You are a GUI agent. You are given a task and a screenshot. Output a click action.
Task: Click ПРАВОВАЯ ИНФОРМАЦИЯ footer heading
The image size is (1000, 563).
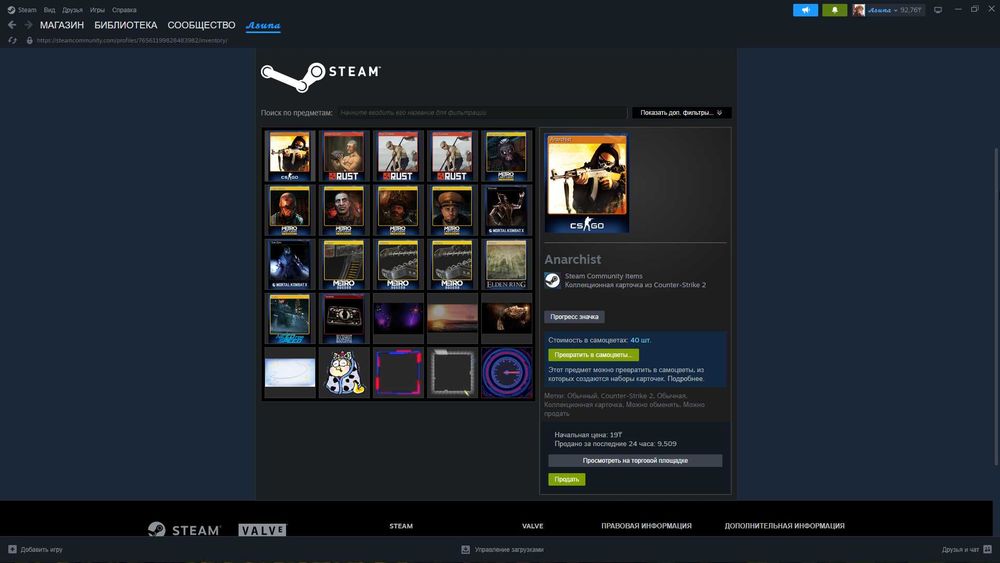[646, 526]
